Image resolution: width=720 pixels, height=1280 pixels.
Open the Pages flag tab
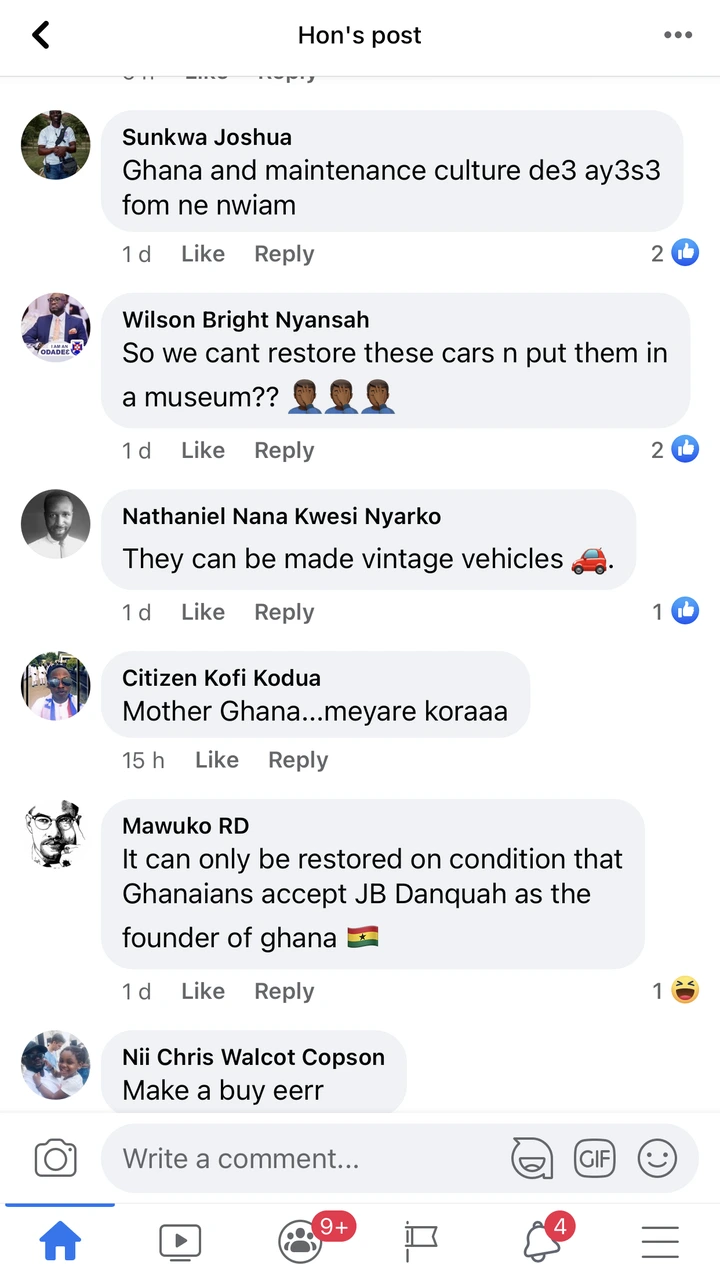click(x=420, y=1242)
